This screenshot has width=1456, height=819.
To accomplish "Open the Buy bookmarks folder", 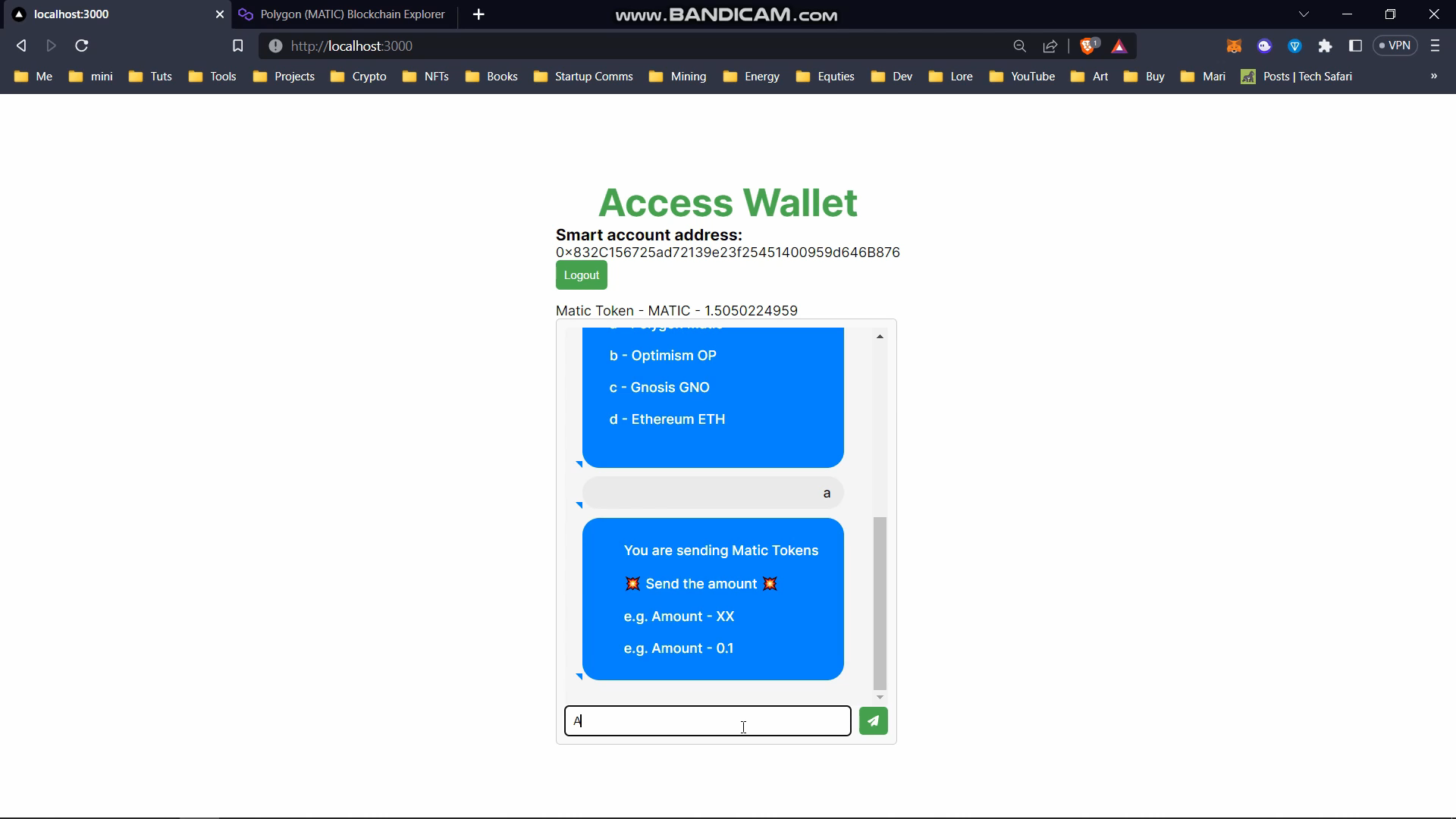I will coord(1144,77).
